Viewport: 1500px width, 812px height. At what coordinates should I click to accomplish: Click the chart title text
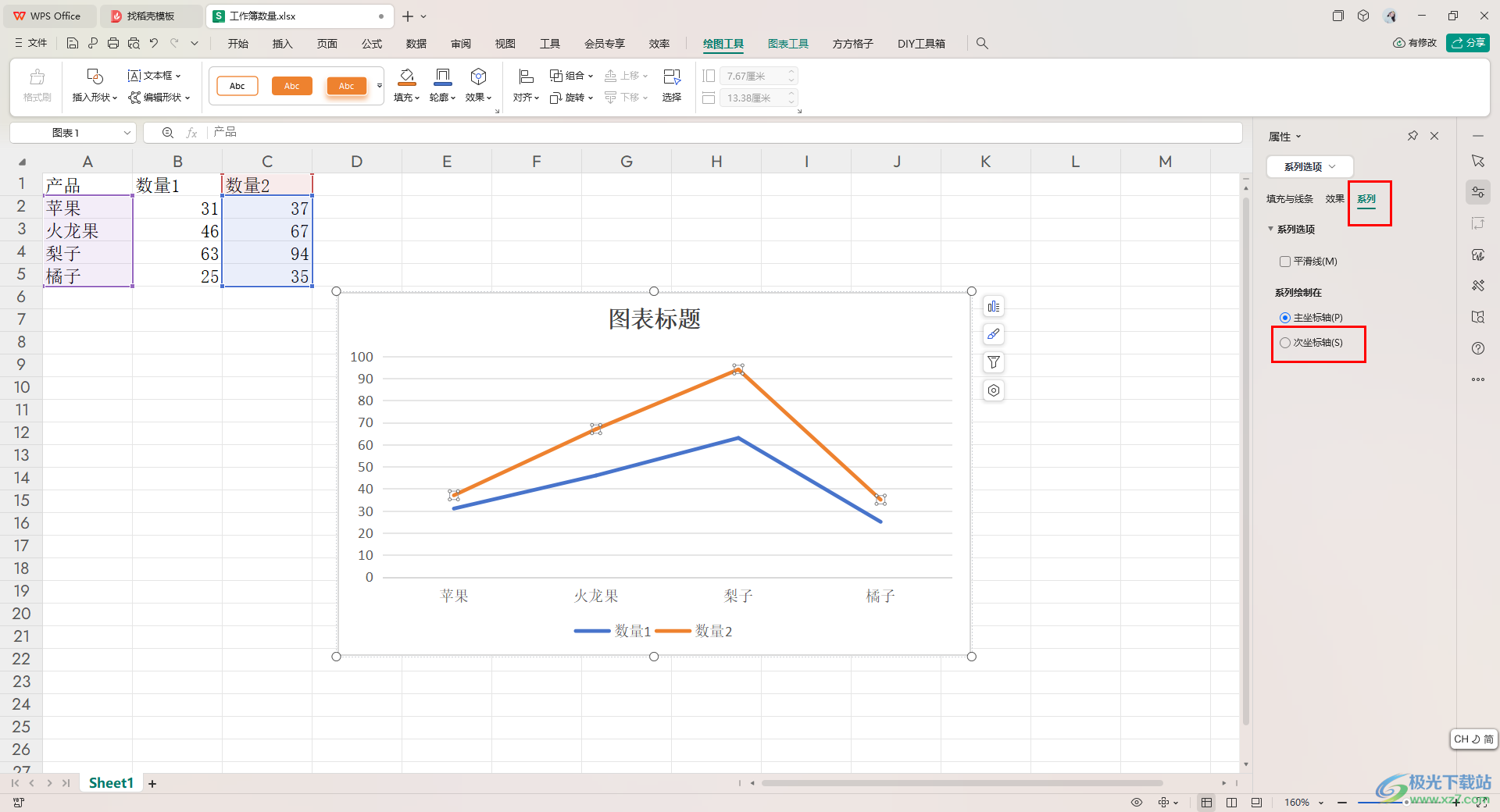click(655, 319)
